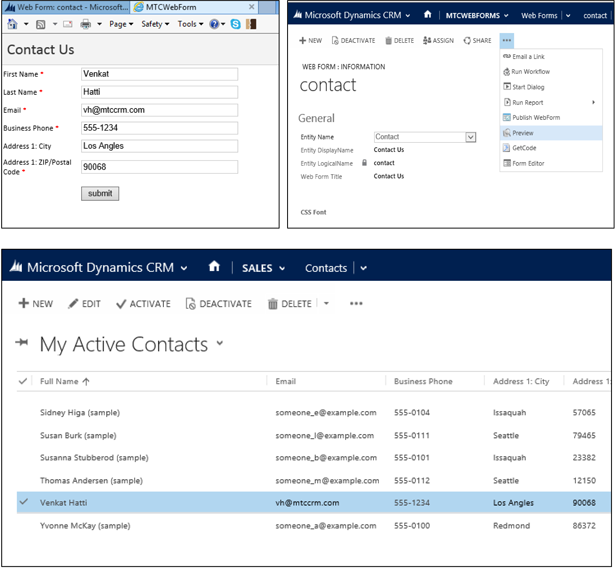
Task: Click the Help question mark icon
Action: [x=216, y=24]
